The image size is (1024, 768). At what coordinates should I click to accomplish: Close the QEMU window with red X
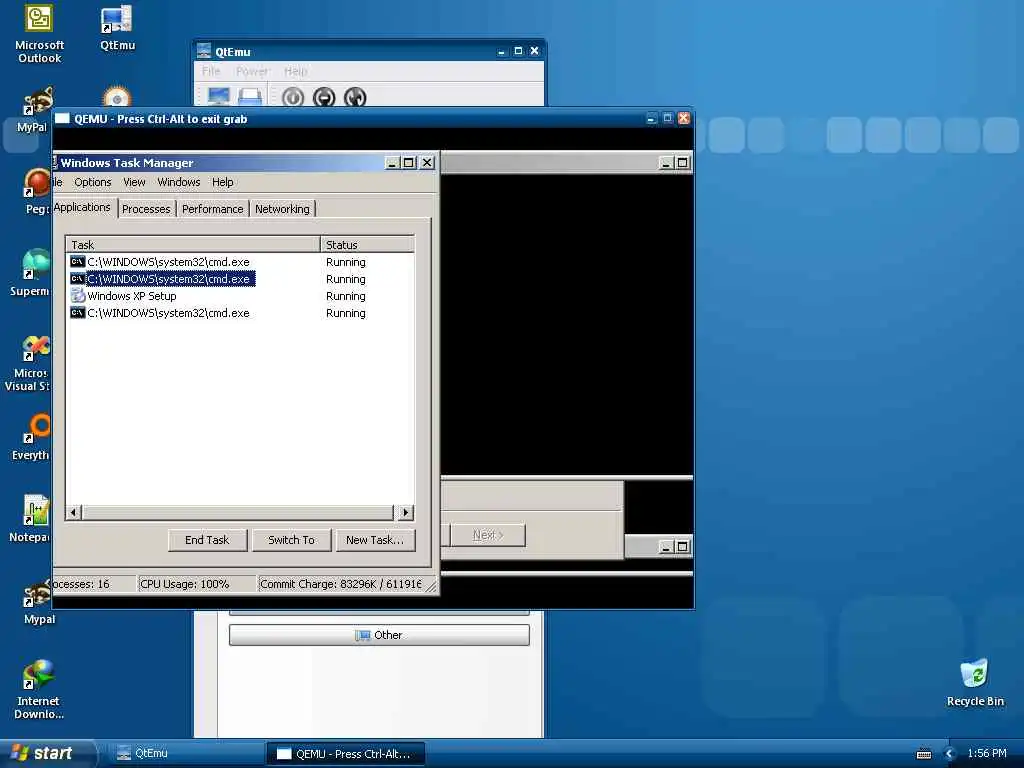pos(684,118)
